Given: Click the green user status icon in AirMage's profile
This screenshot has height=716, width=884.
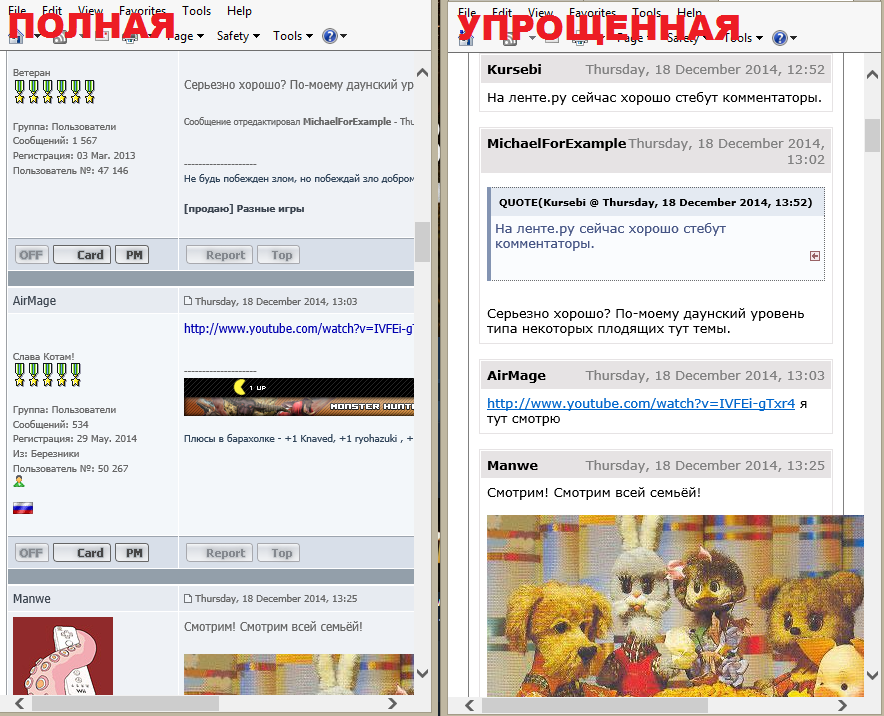Looking at the screenshot, I should 19,481.
